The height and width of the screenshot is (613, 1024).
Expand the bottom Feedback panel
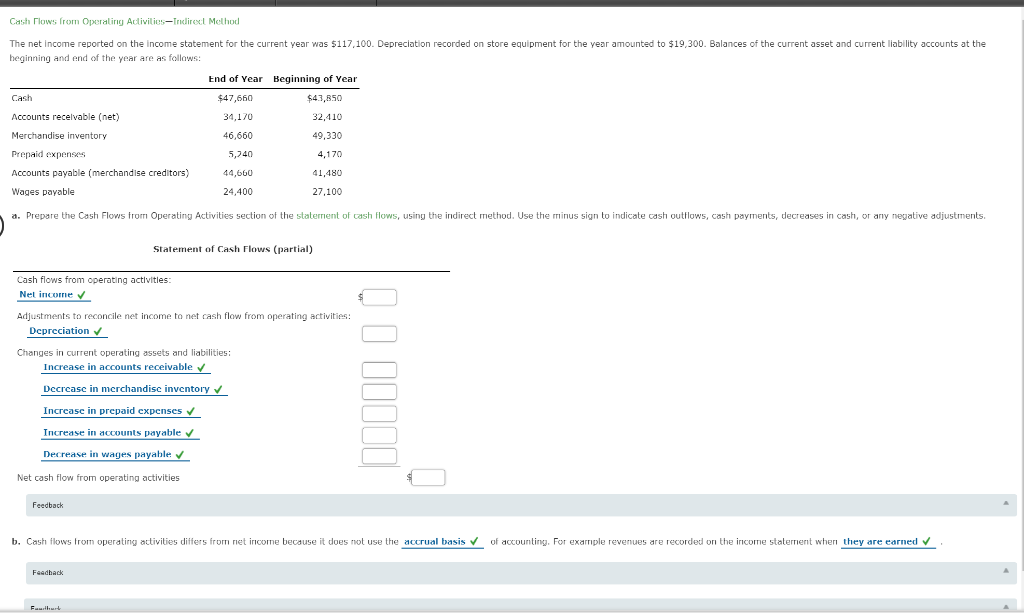(x=1007, y=607)
